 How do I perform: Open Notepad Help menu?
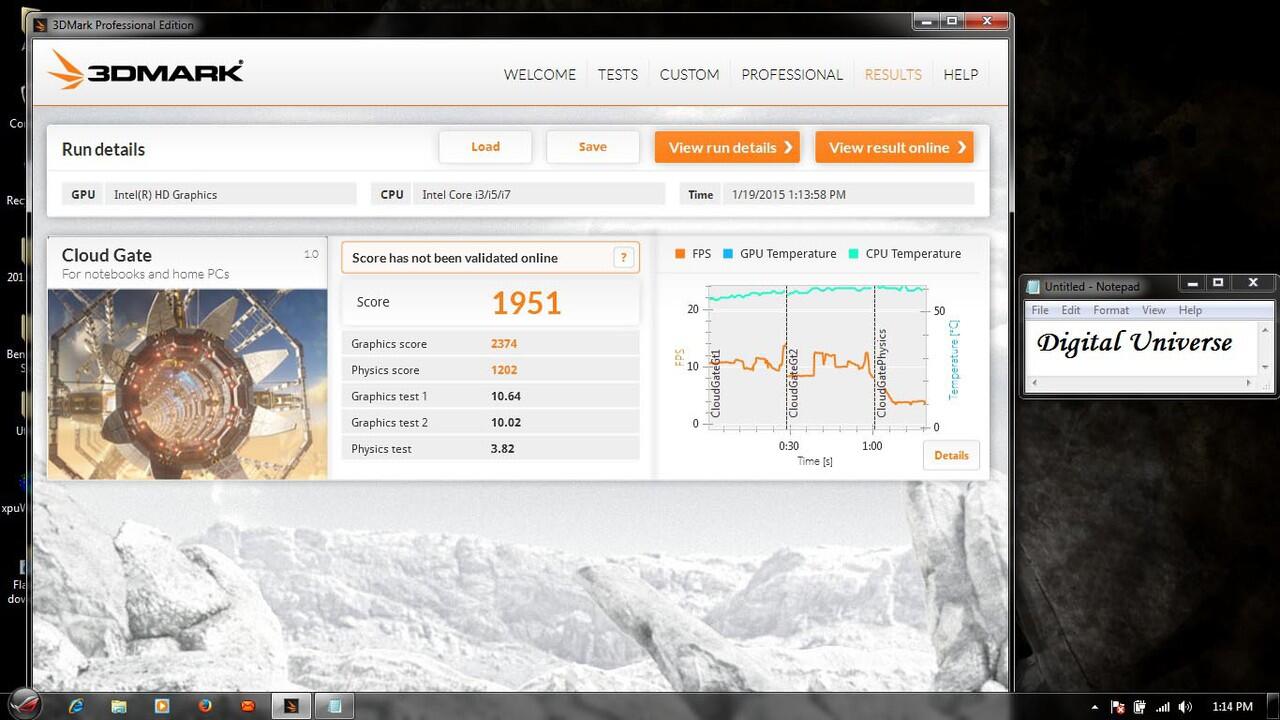[x=1190, y=310]
